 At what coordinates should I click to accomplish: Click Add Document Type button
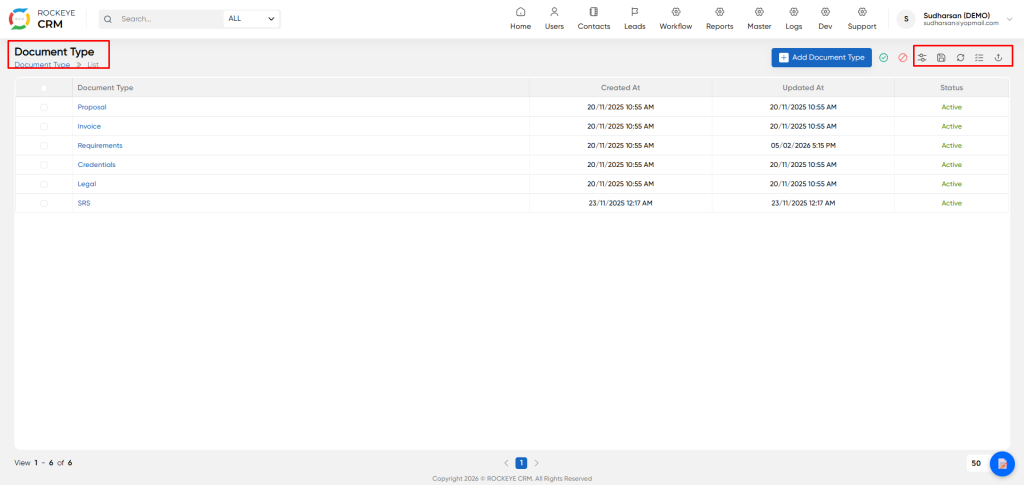click(822, 57)
